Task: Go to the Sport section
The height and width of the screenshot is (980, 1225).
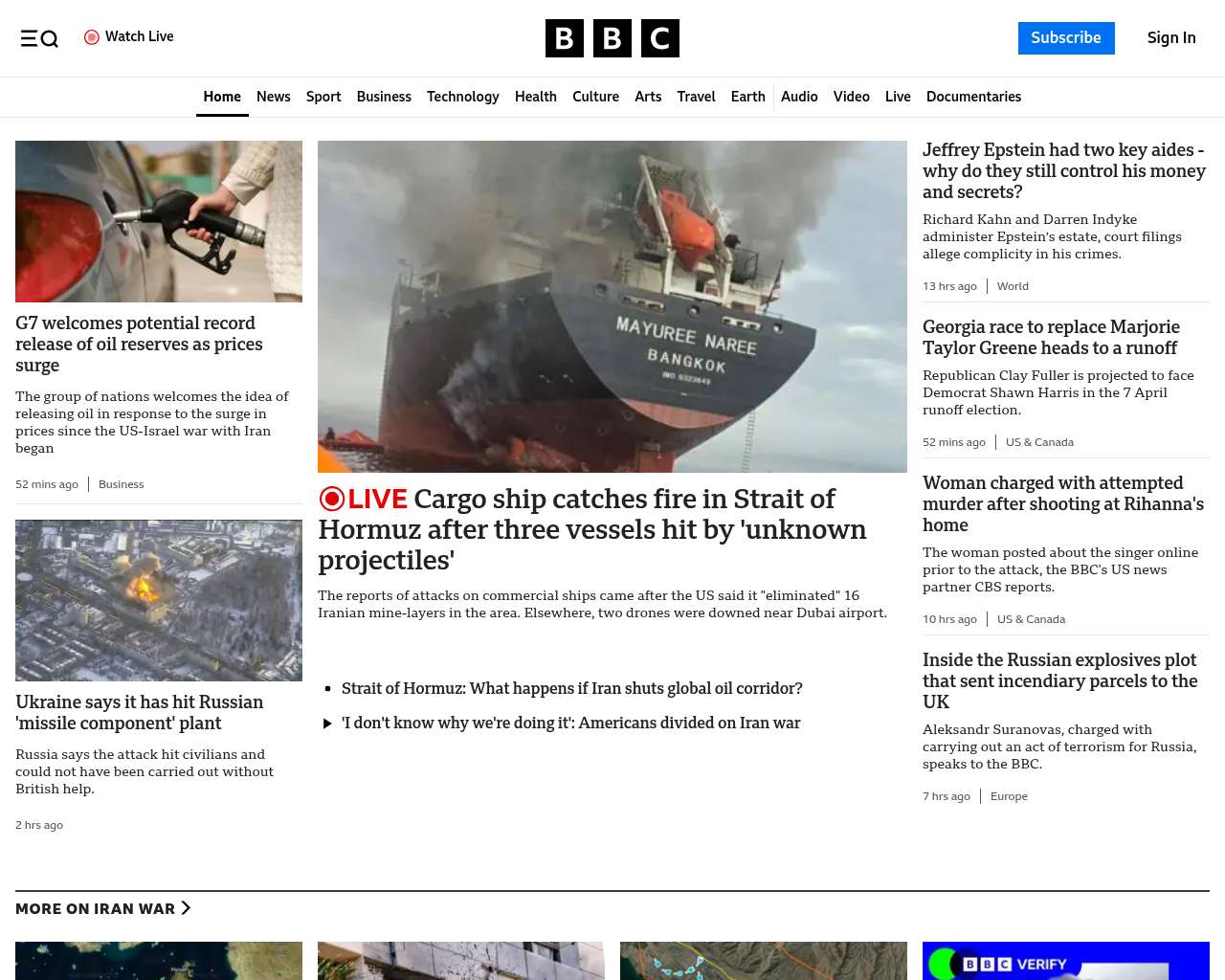Action: [x=323, y=97]
